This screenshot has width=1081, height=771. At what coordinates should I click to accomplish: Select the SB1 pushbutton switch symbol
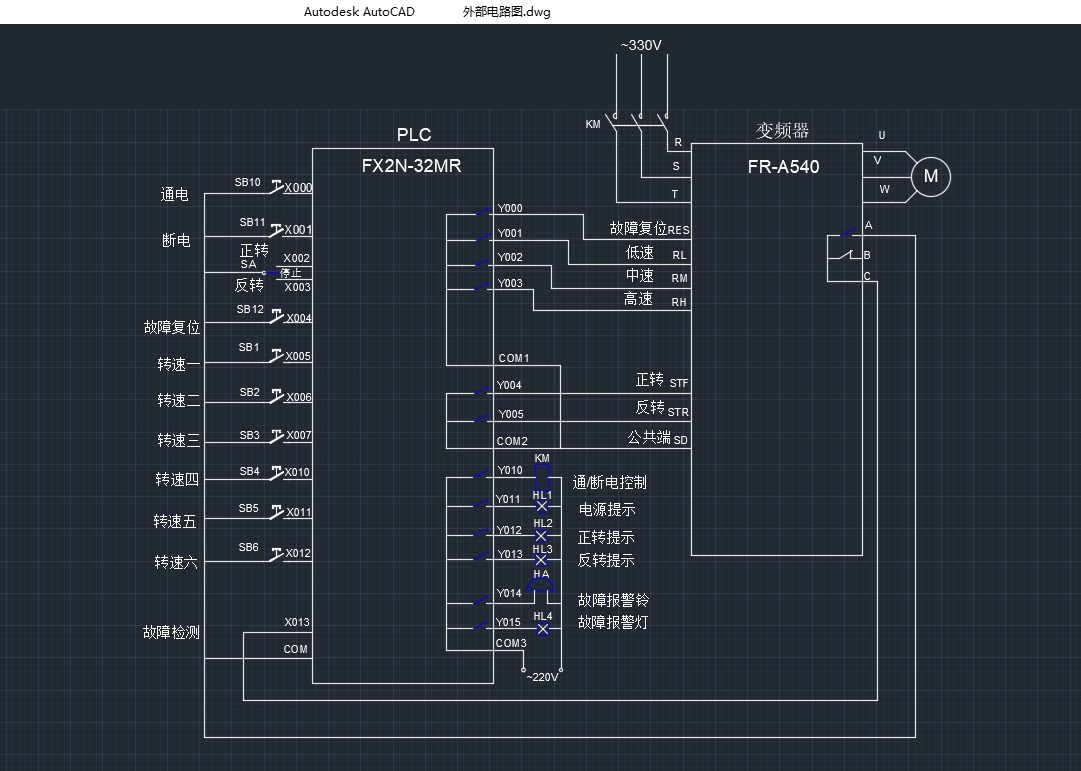[276, 355]
